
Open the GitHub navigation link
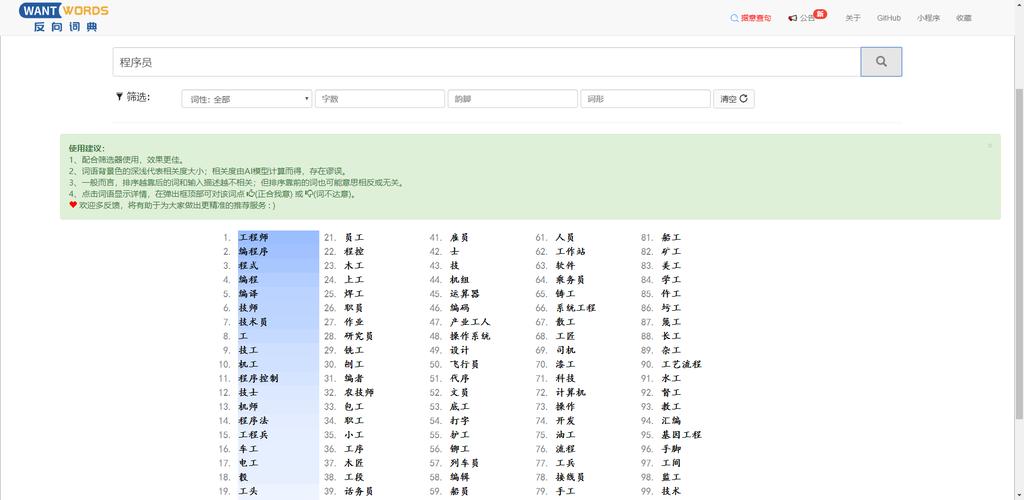tap(888, 18)
